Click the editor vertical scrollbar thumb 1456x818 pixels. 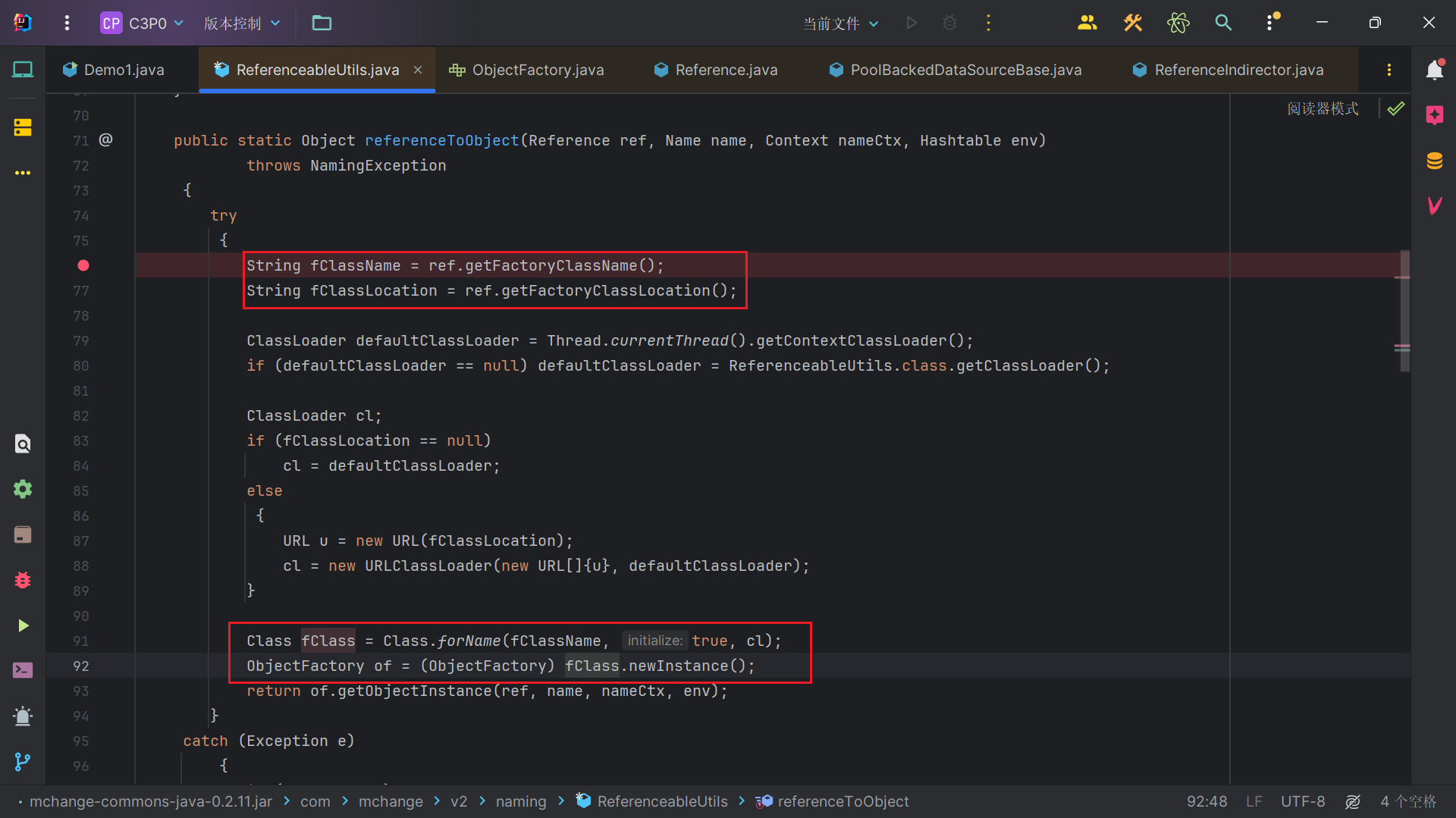click(1405, 311)
